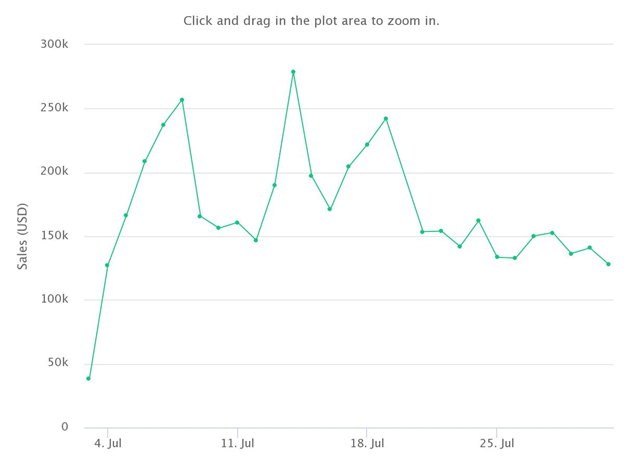The image size is (624, 468).
Task: Click the last data point on the line
Action: 608,264
